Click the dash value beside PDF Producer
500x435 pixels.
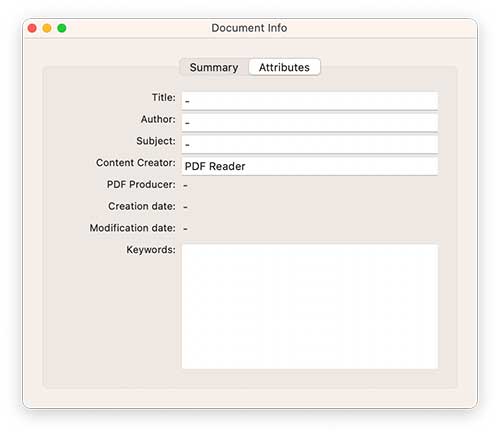tap(186, 185)
